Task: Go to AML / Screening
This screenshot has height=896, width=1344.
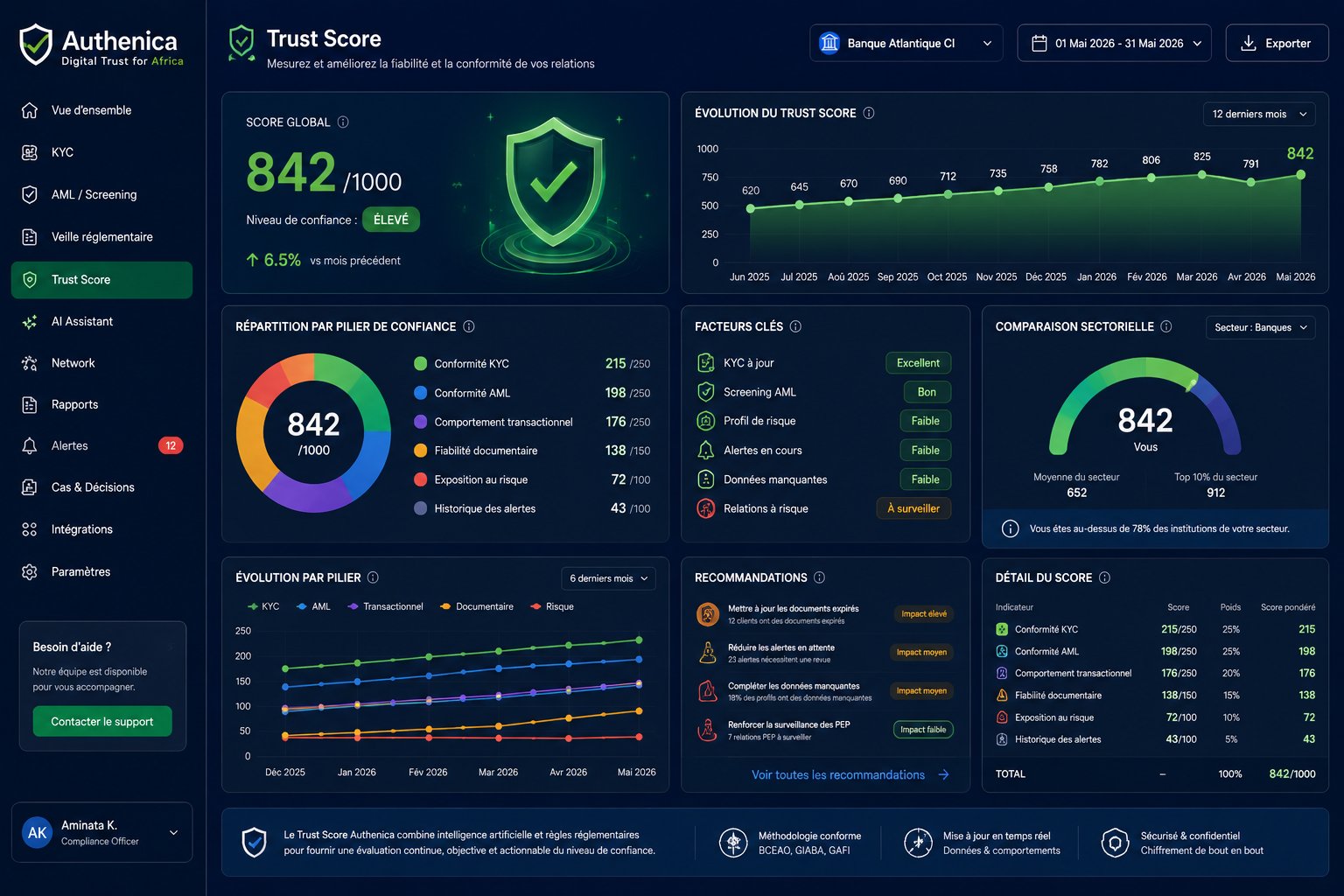Action: pos(101,194)
